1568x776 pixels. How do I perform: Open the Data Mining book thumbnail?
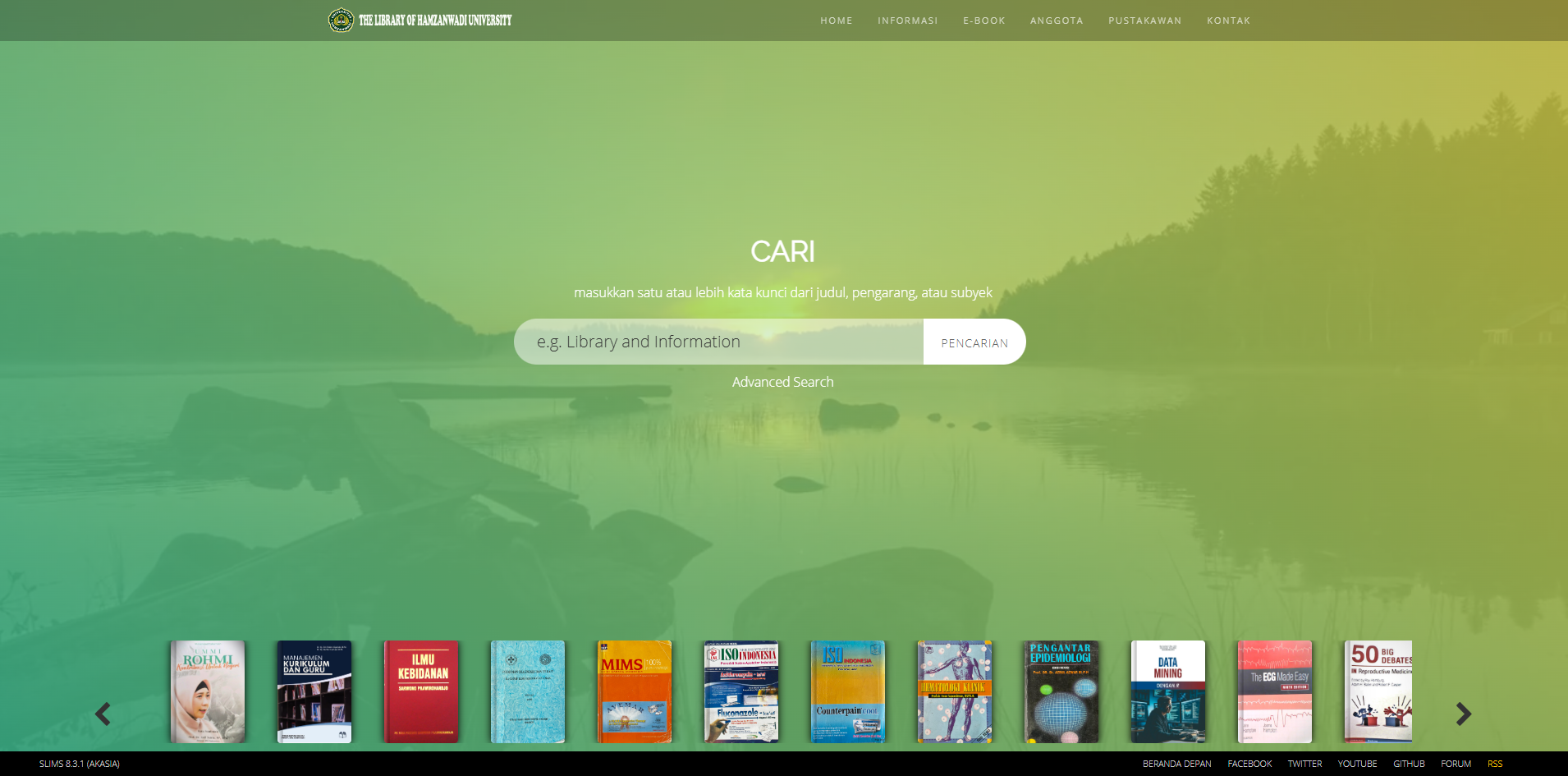1167,691
